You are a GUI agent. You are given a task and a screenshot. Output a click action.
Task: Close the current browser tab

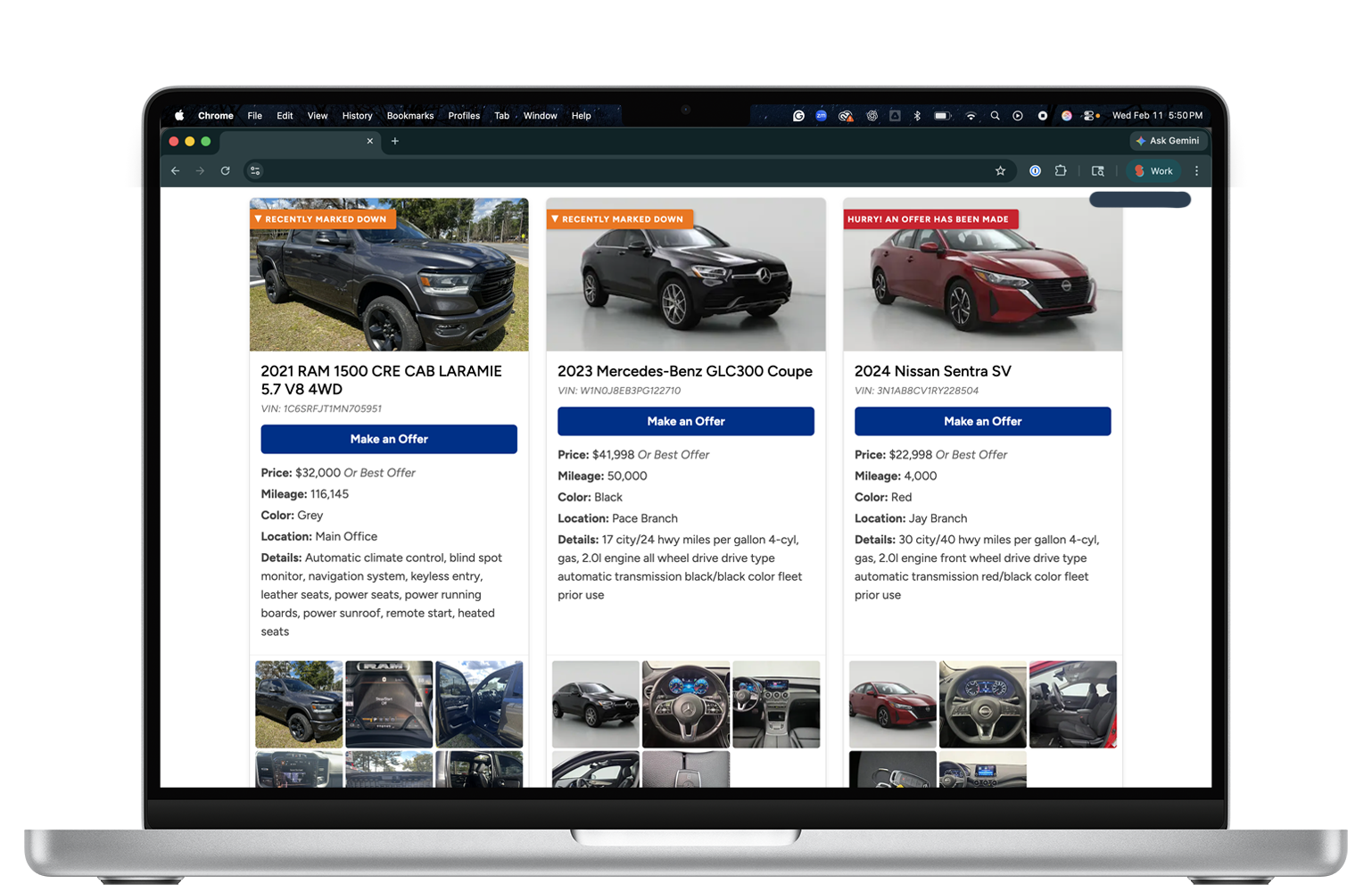(x=370, y=141)
